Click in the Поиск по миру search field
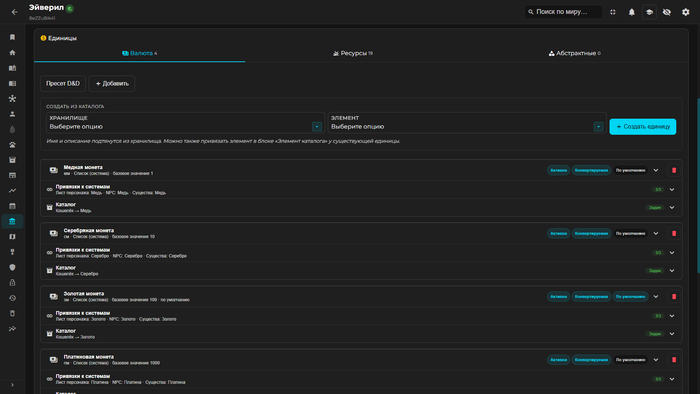 (563, 12)
